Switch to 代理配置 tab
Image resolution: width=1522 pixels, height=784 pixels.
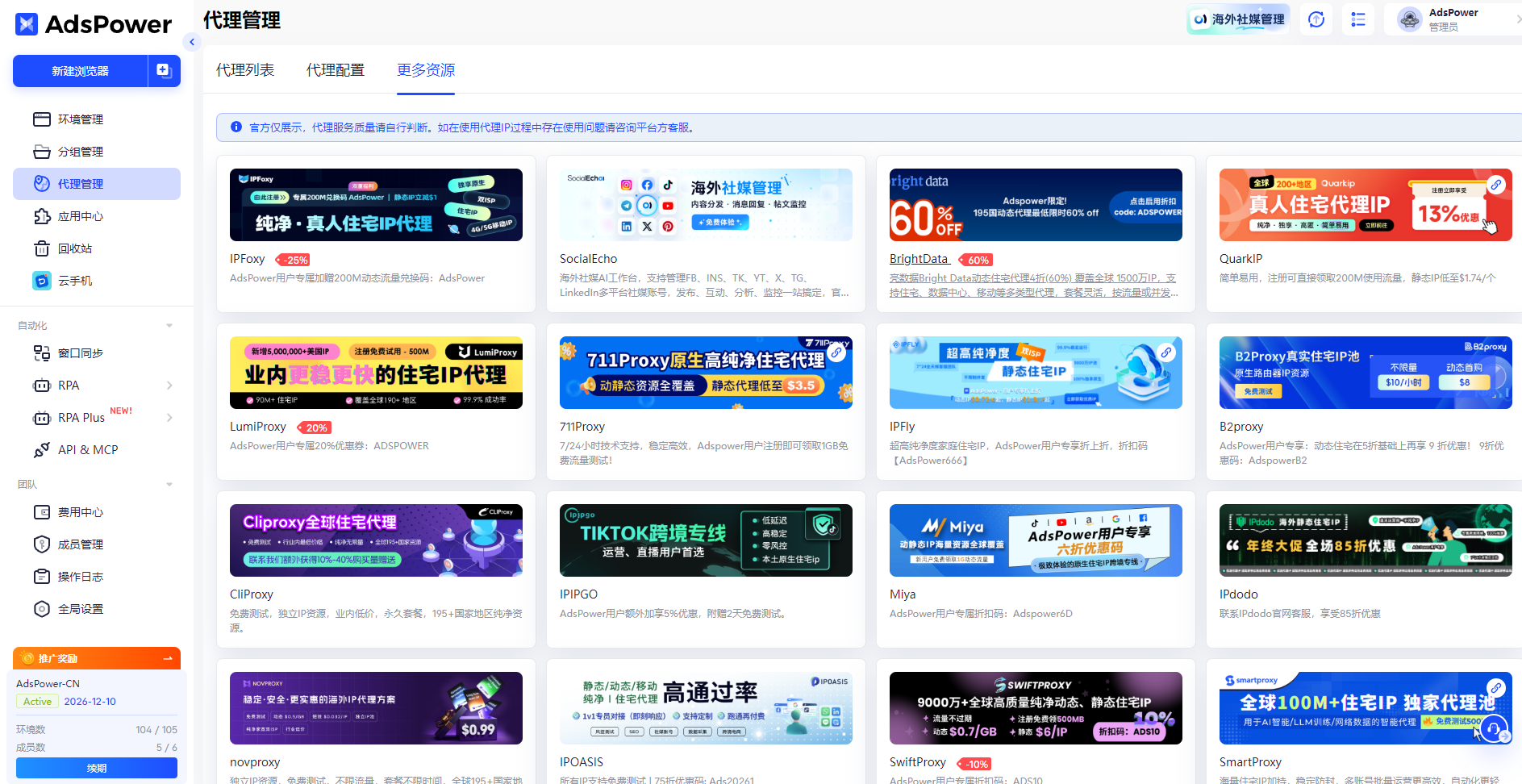click(336, 70)
